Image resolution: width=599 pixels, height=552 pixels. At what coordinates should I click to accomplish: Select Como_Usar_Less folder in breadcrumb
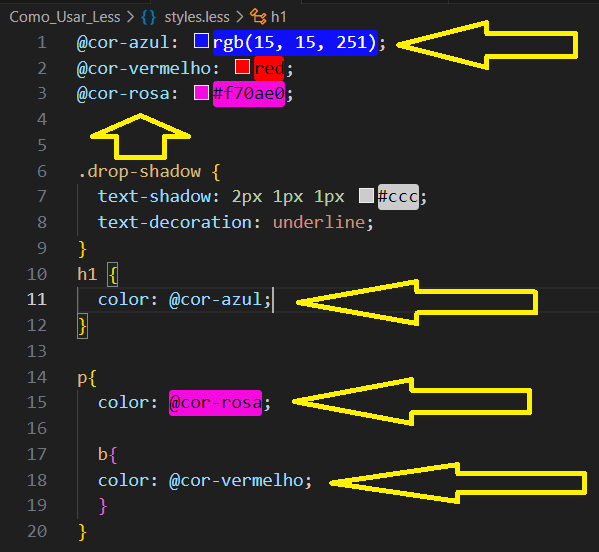coord(65,17)
